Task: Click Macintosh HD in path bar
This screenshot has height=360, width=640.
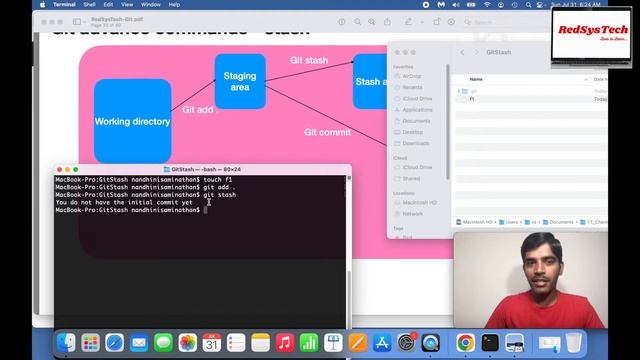Action: 475,222
